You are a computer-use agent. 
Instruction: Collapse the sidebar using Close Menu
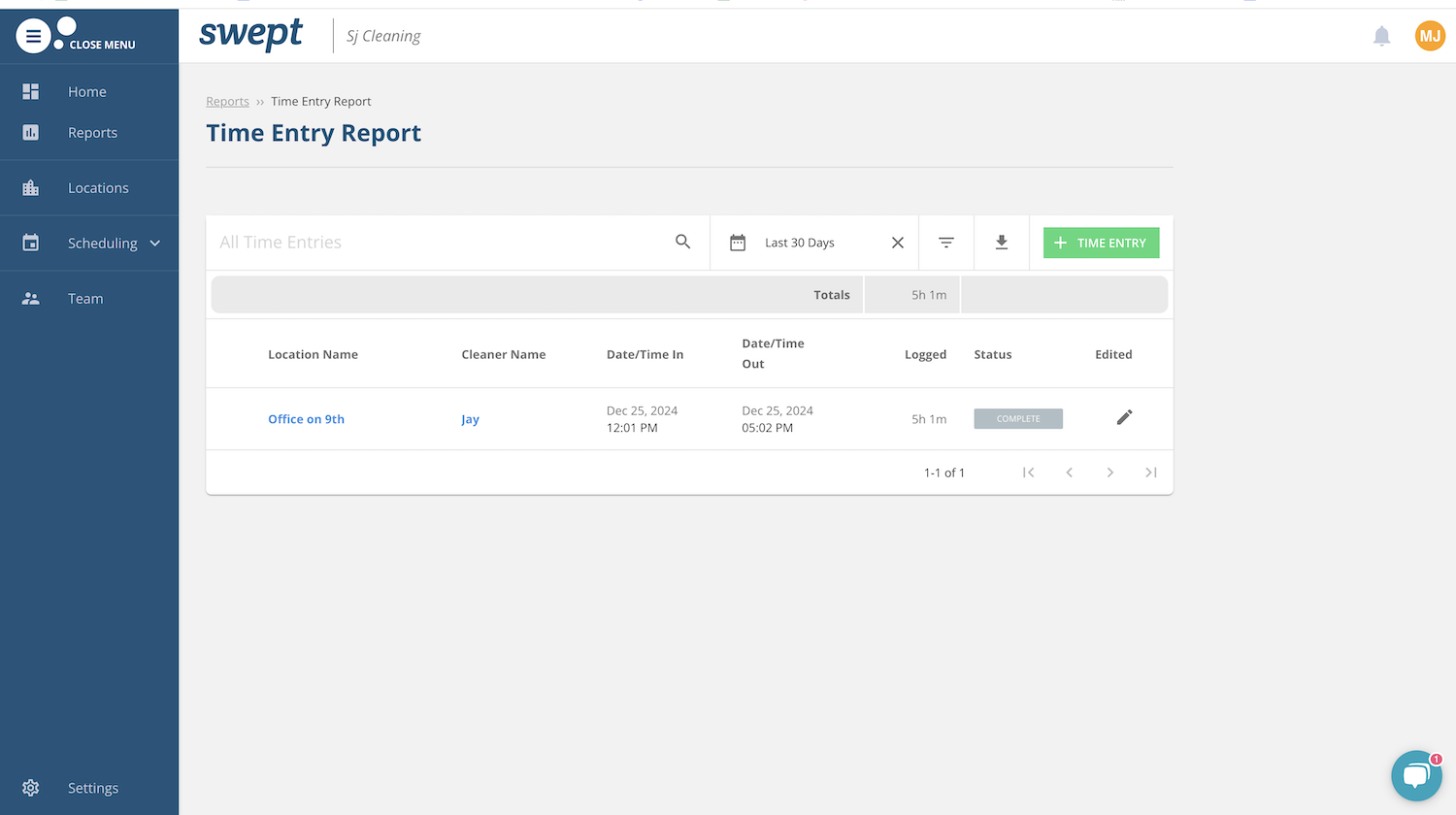click(33, 35)
